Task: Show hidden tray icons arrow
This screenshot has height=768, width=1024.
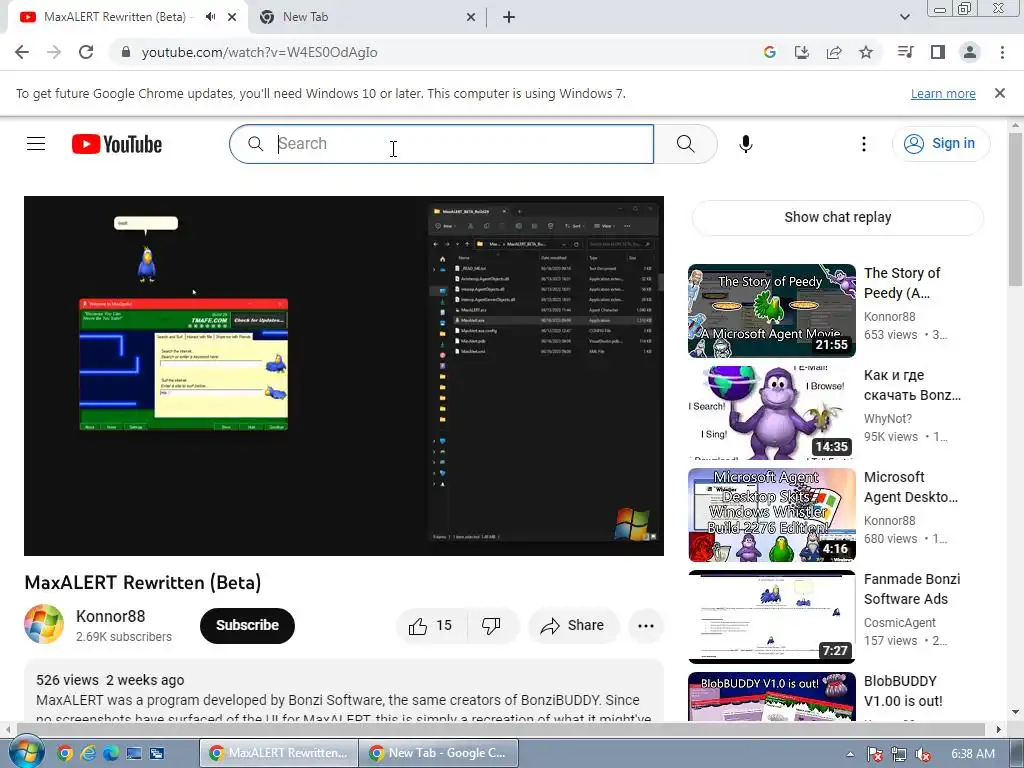Action: pos(850,754)
